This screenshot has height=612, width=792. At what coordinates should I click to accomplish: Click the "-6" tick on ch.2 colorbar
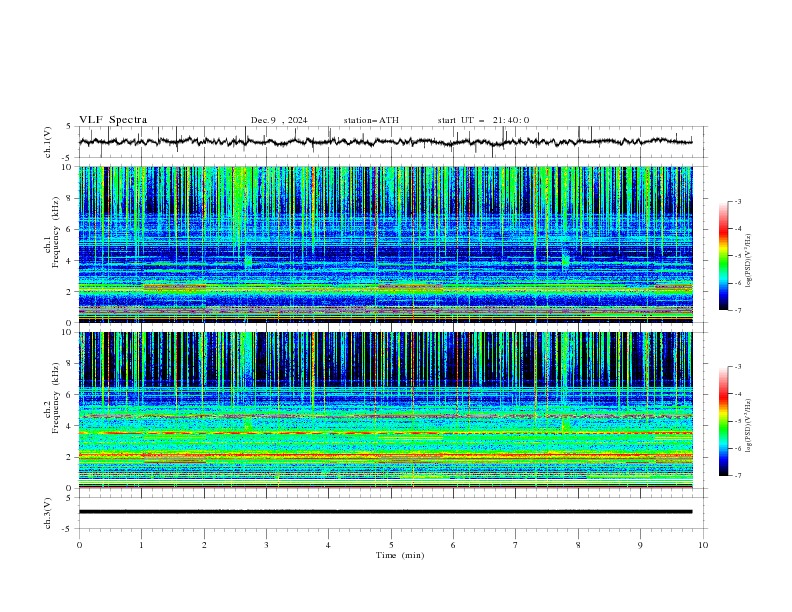(738, 448)
